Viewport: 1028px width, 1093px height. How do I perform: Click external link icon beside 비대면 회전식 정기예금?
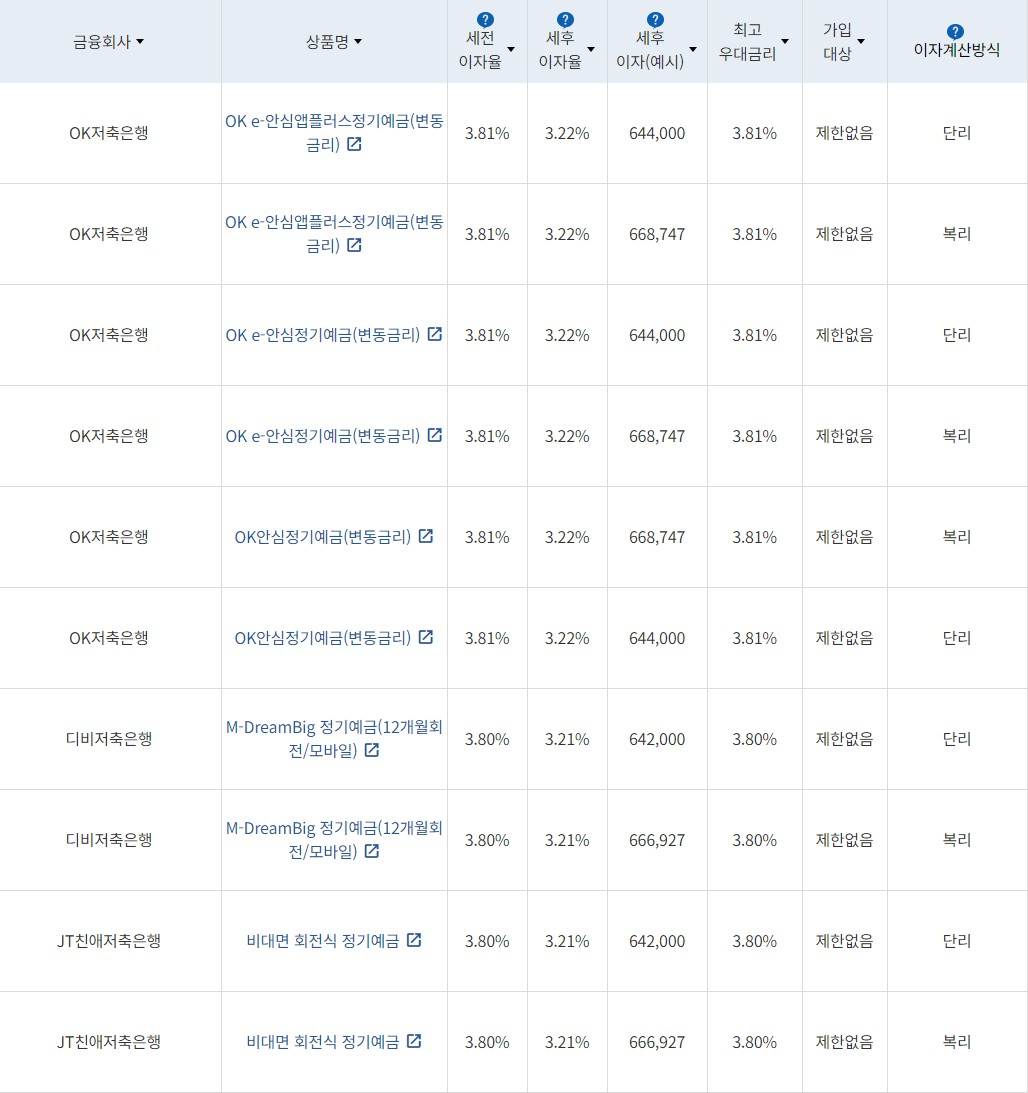click(x=414, y=940)
